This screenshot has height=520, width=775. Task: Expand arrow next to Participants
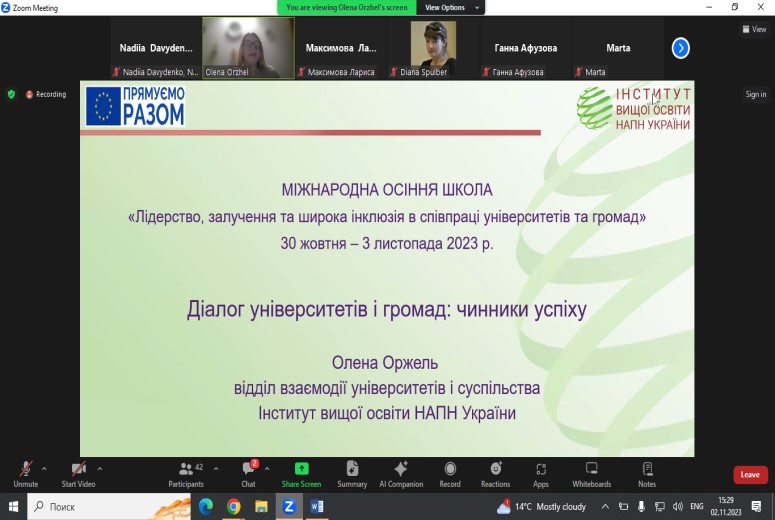point(216,468)
